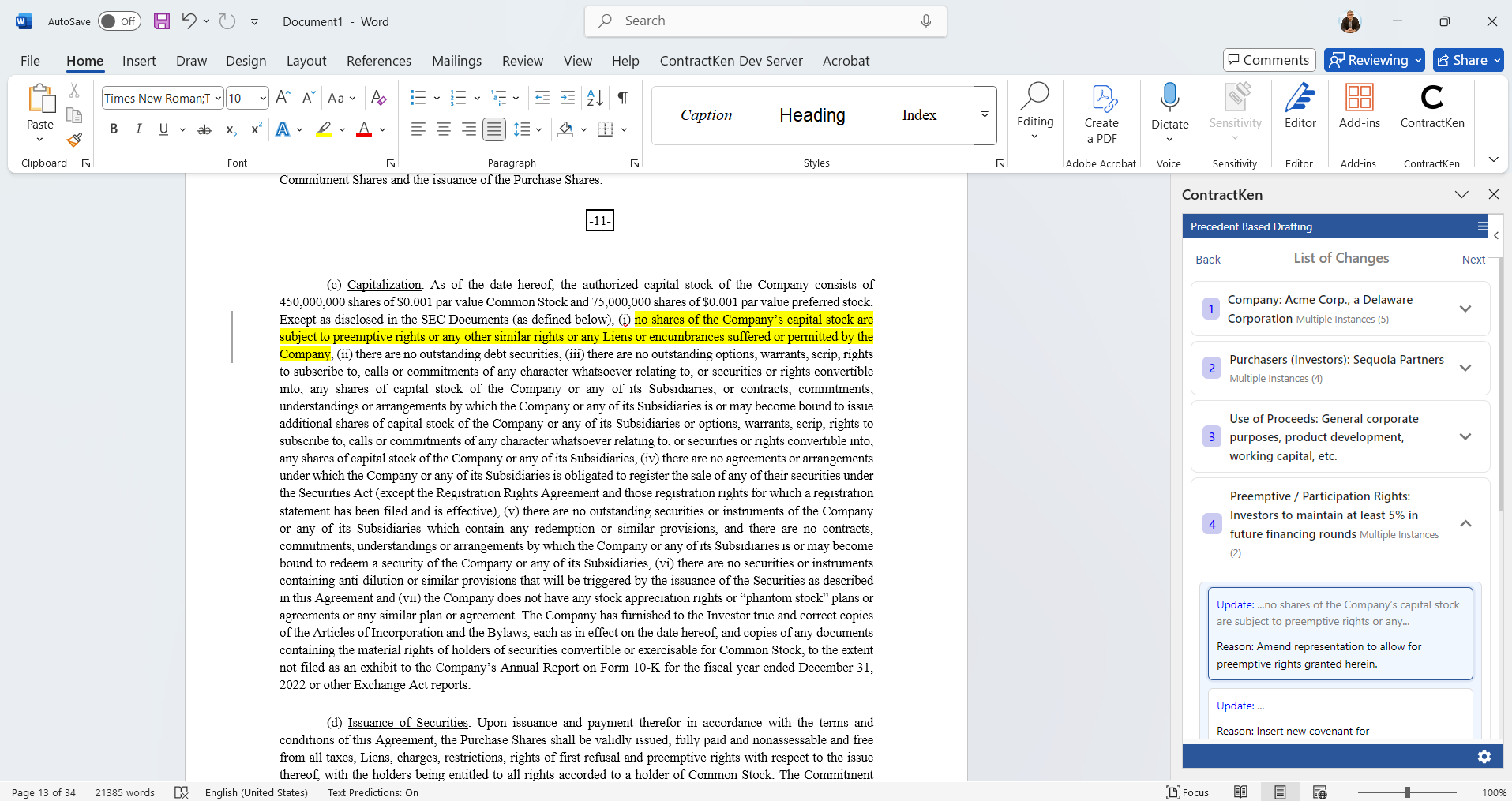Click the Share button
Viewport: 1512px width, 801px height.
tap(1469, 60)
